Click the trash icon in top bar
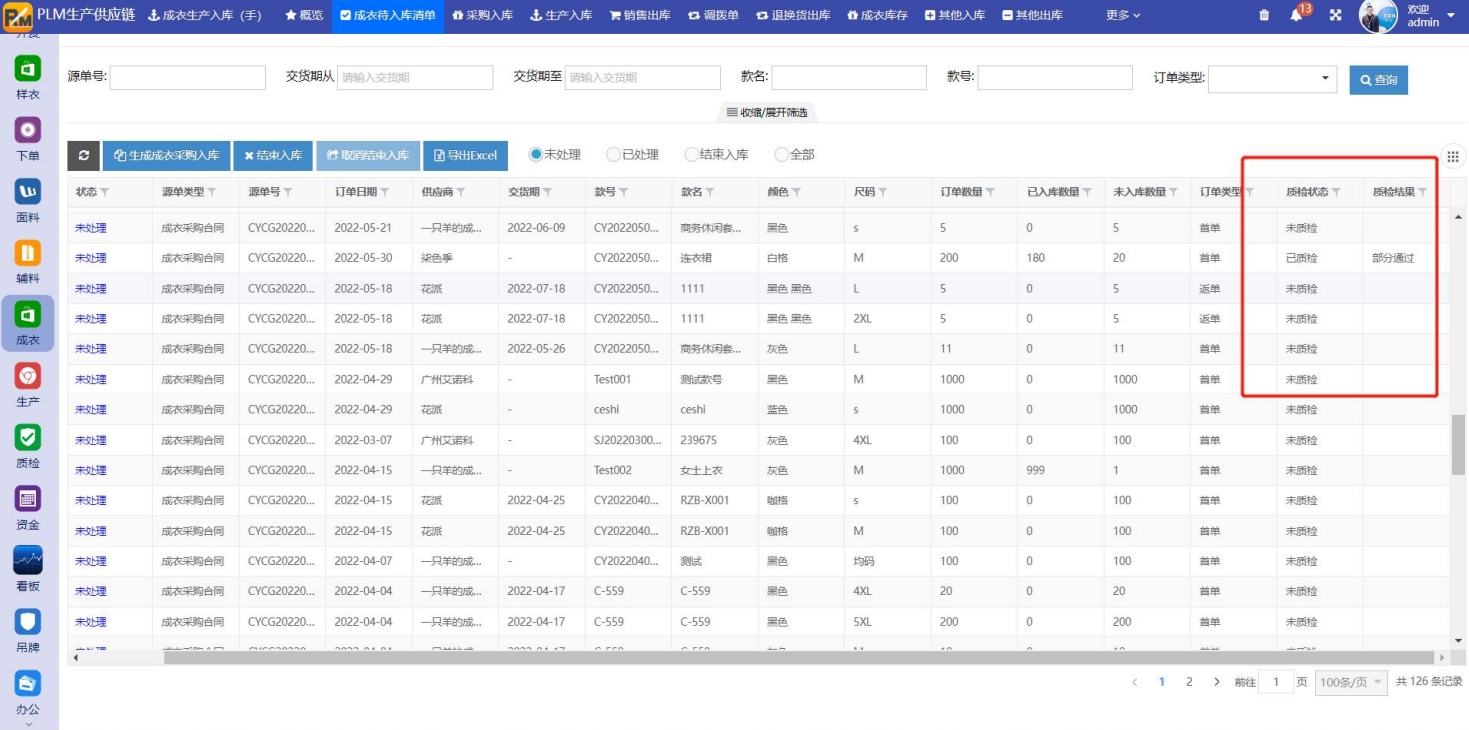 [x=1264, y=16]
